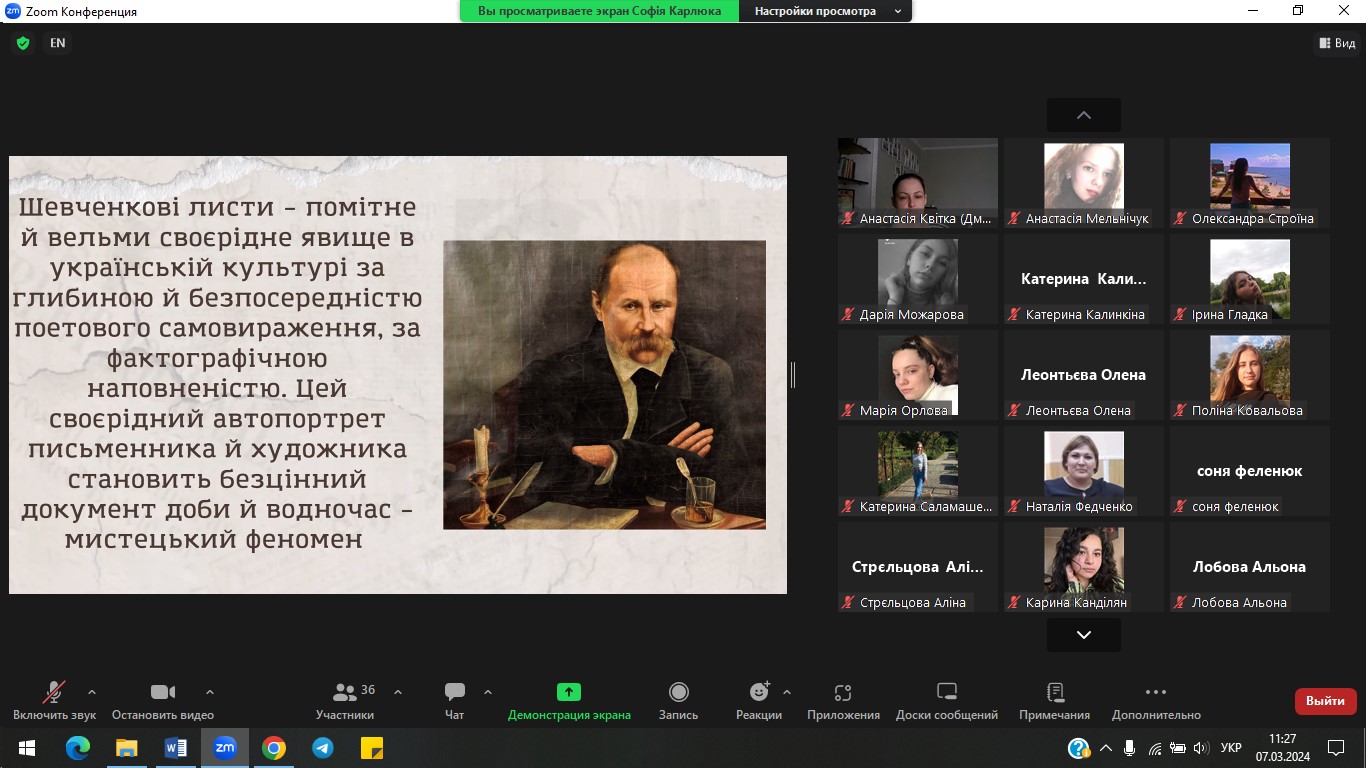
Task: Expand video options arrow beside camera
Action: (x=210, y=692)
